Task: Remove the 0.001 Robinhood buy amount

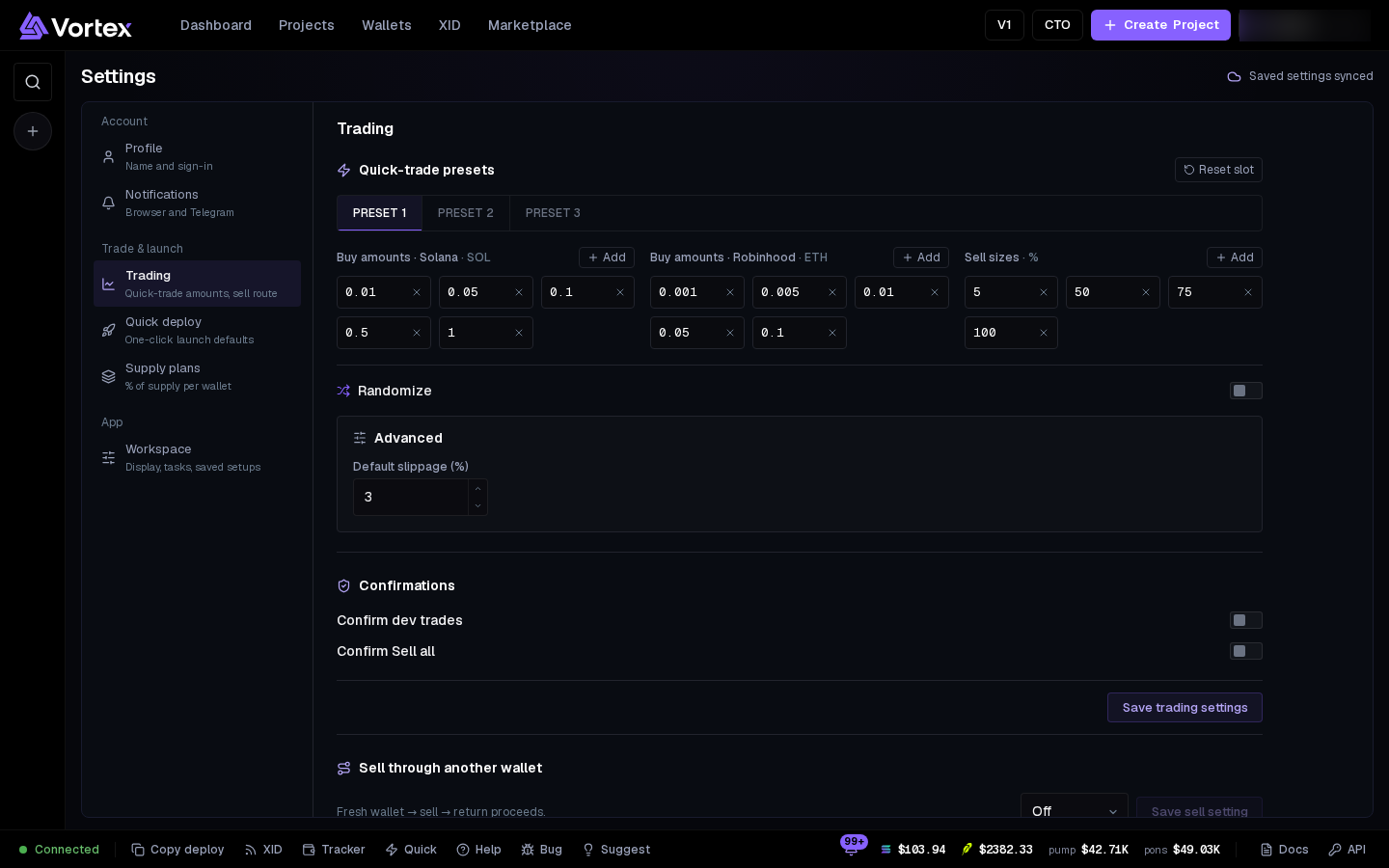Action: [x=730, y=292]
